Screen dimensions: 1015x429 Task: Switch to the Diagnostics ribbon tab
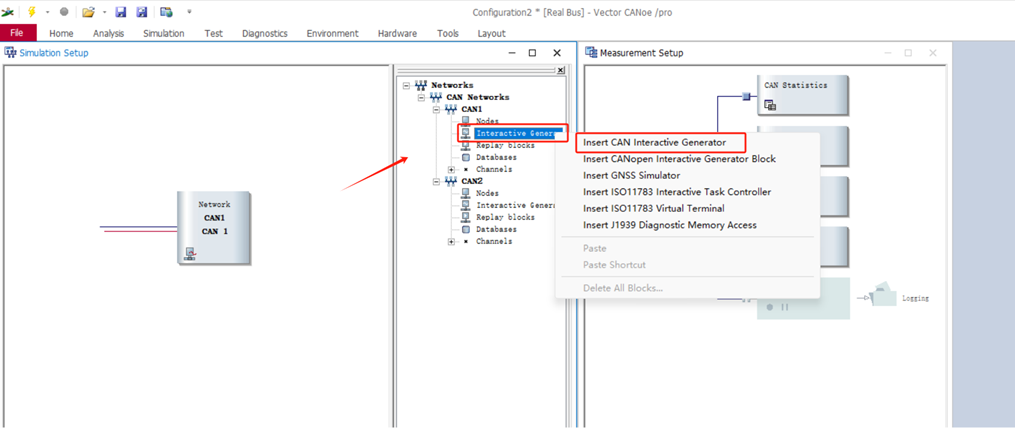coord(264,33)
